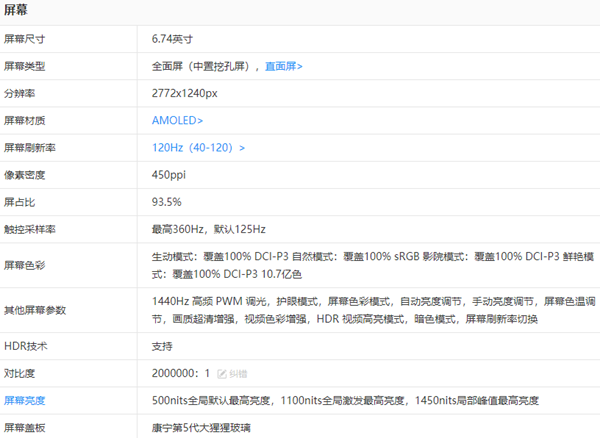Click the 对比度 row label
Image resolution: width=600 pixels, height=438 pixels.
click(x=20, y=373)
